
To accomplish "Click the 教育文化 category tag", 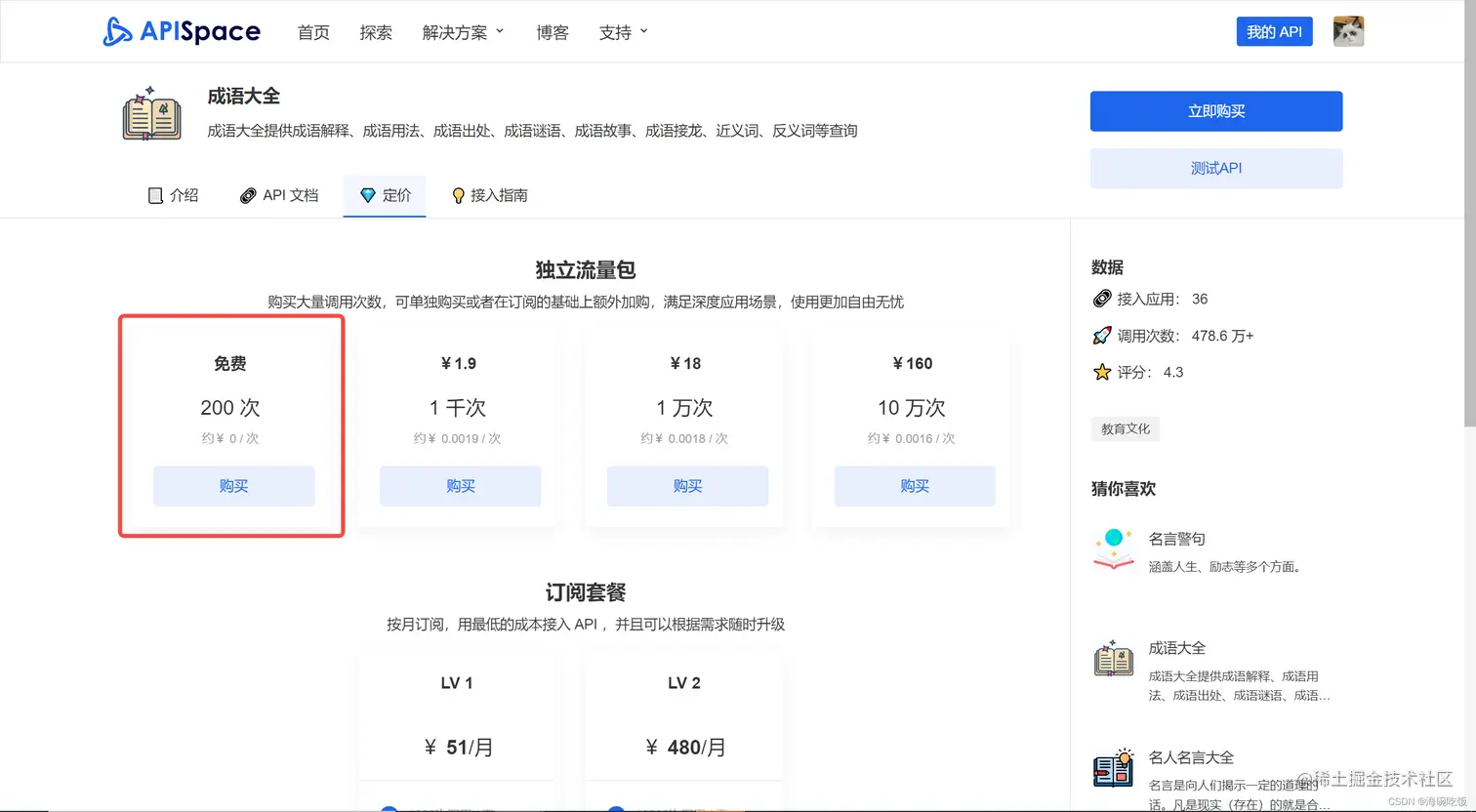I will tap(1125, 428).
